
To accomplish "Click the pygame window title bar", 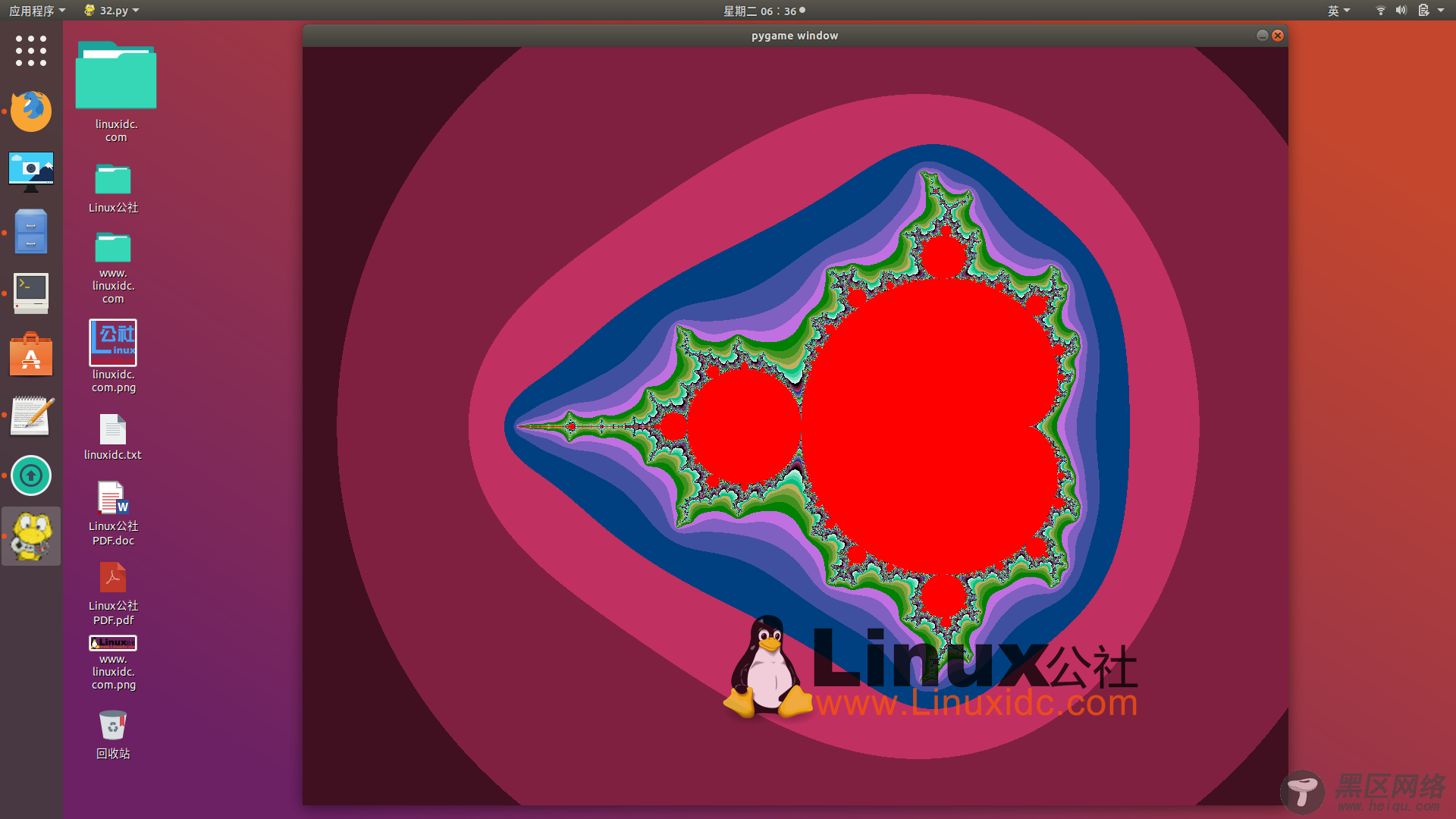I will [795, 36].
